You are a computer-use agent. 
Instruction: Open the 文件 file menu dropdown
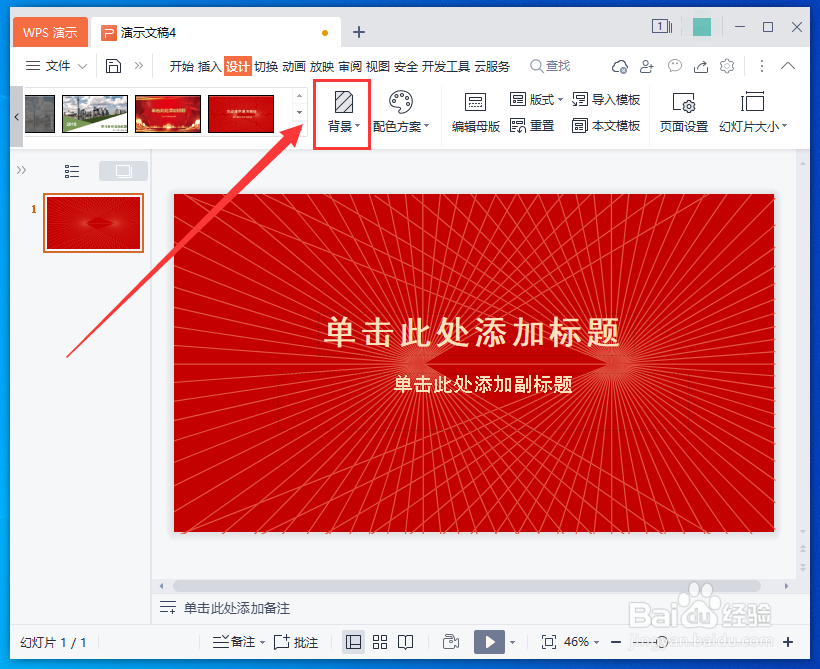click(x=56, y=66)
